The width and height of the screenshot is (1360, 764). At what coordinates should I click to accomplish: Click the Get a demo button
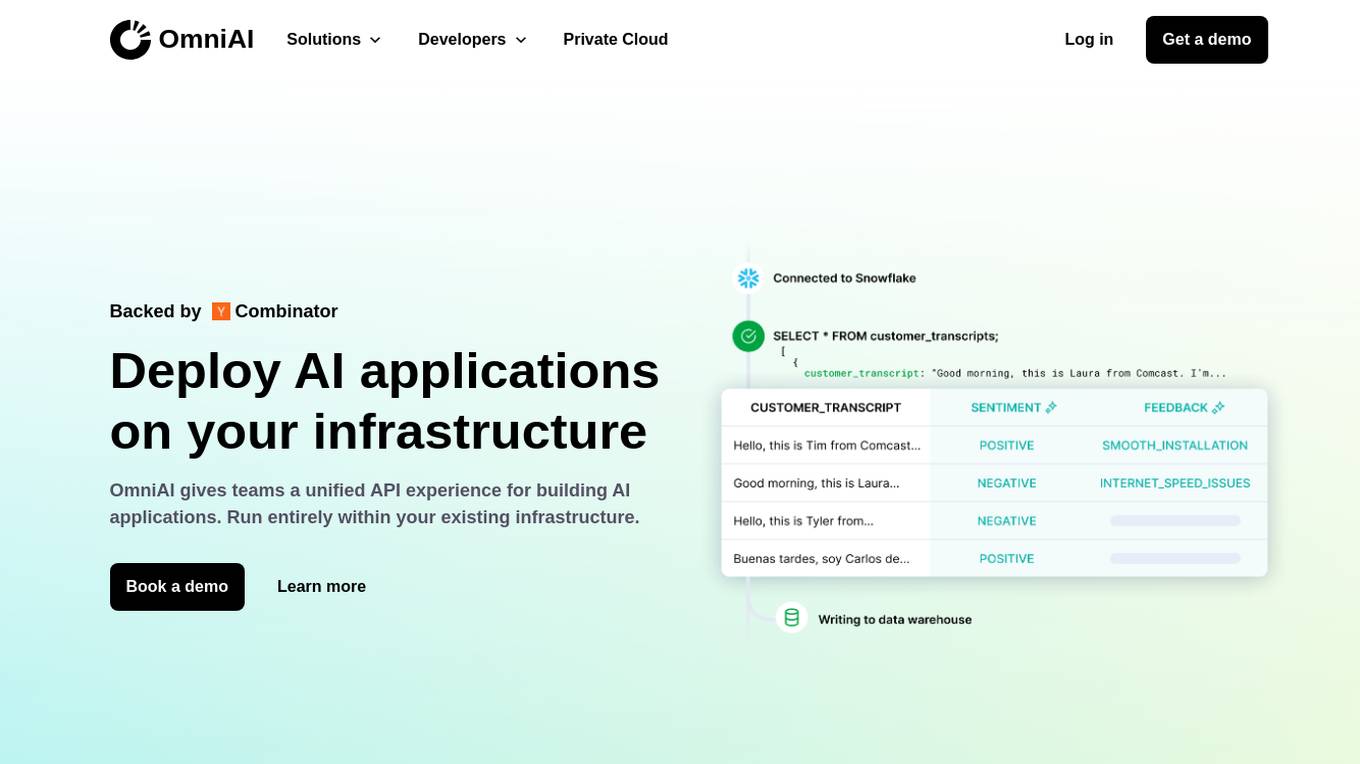tap(1207, 40)
